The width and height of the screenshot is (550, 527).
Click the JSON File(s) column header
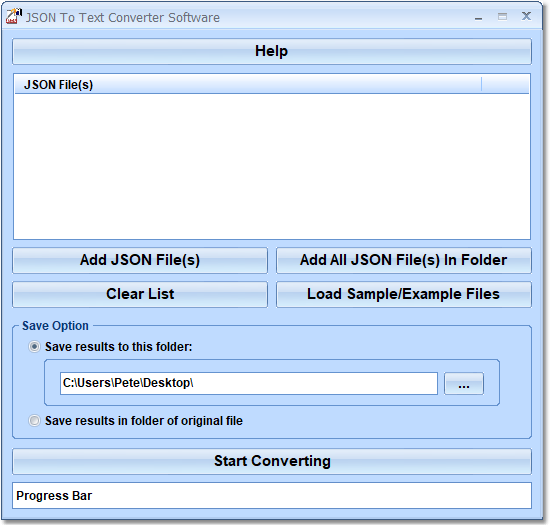pos(248,85)
